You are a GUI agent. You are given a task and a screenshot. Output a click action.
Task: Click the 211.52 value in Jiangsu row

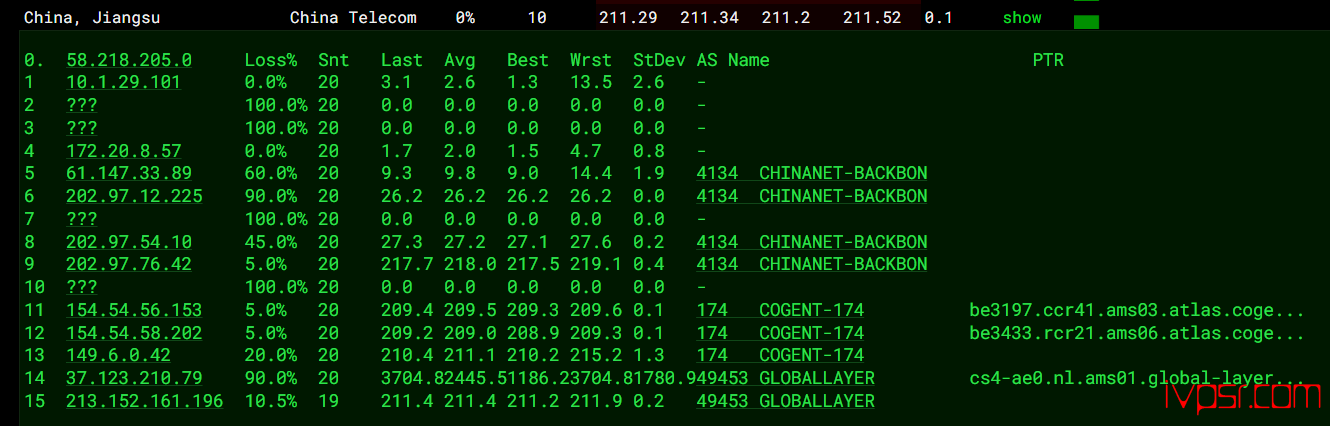[x=872, y=18]
